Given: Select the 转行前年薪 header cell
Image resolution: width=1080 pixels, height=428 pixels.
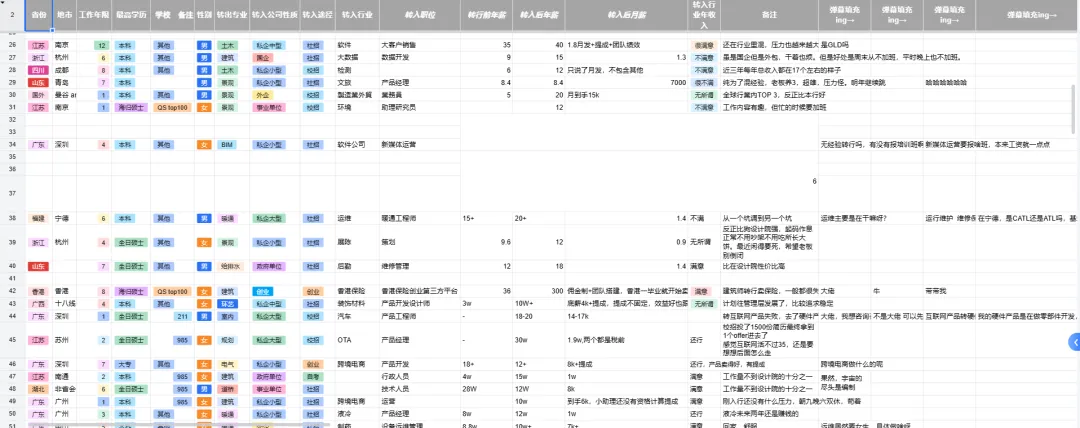Looking at the screenshot, I should 486,14.
